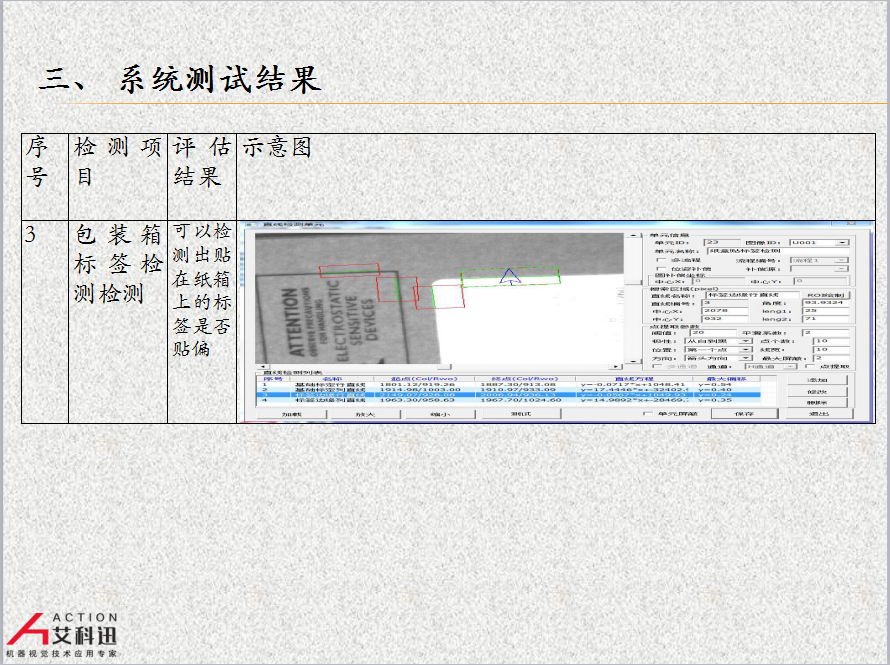Enable the 多流程 checkbox

(x=661, y=260)
